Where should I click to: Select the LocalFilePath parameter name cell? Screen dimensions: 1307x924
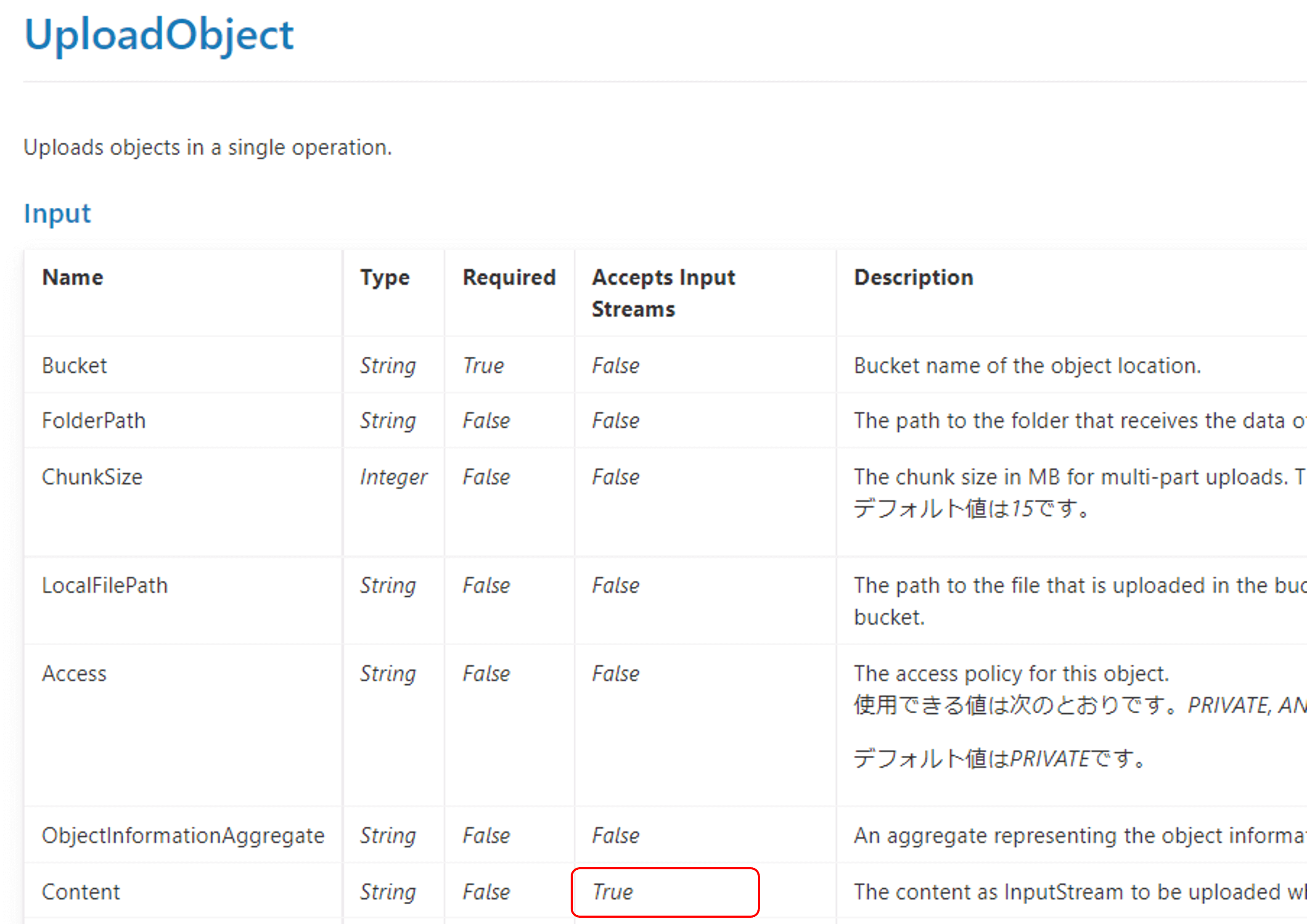tap(105, 585)
